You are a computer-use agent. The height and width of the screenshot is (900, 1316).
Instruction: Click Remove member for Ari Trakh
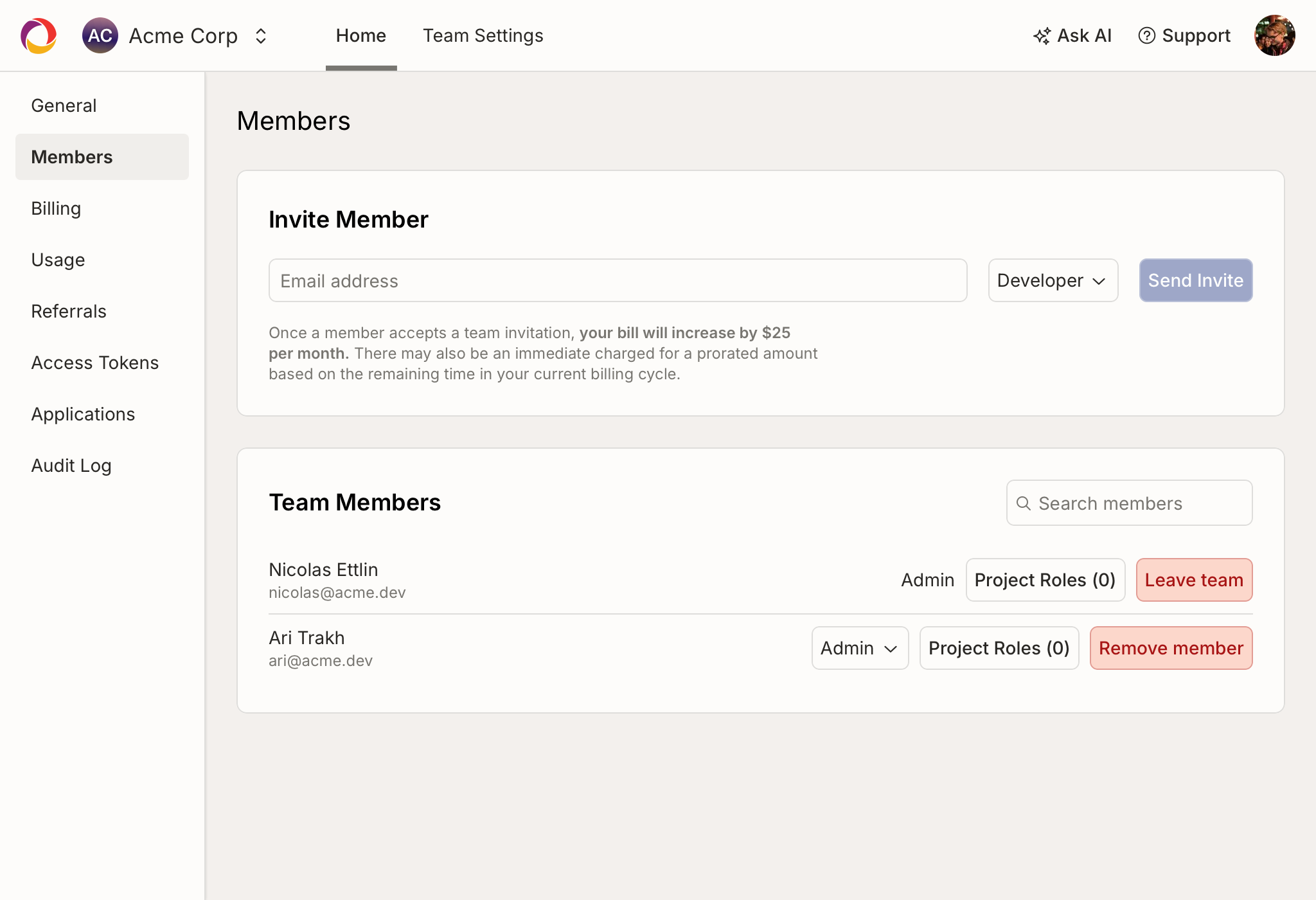[x=1171, y=648]
